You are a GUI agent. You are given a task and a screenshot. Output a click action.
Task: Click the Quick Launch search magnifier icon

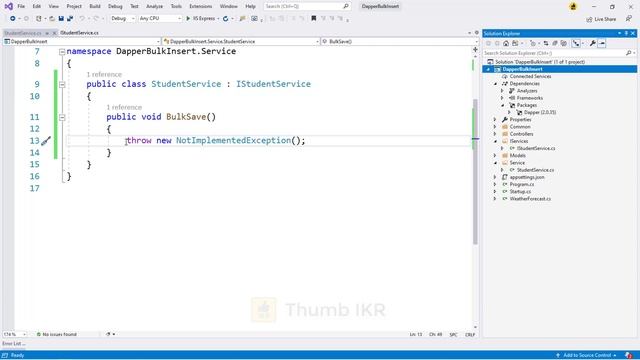(346, 6)
